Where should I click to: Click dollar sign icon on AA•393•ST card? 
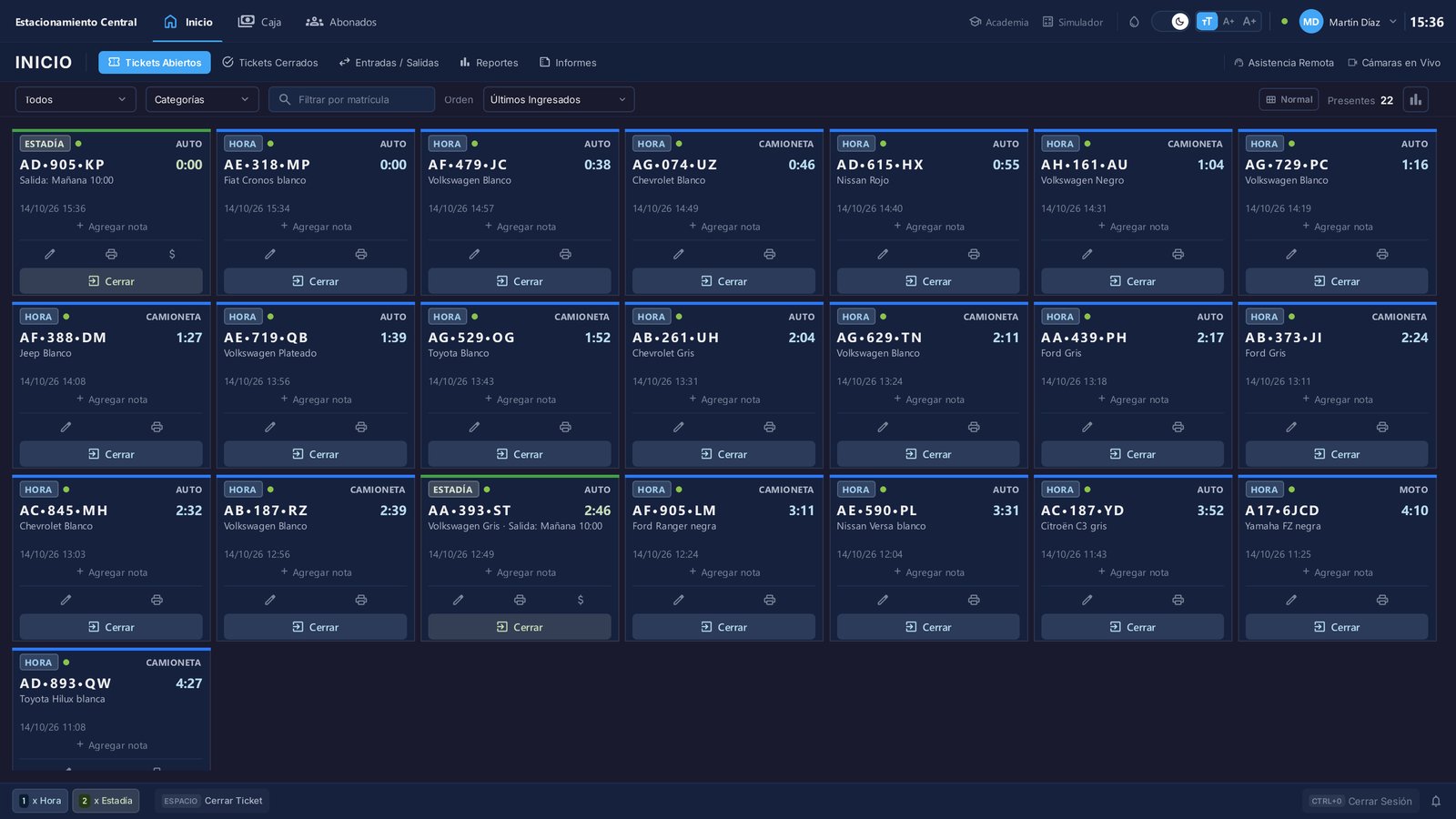click(x=581, y=600)
